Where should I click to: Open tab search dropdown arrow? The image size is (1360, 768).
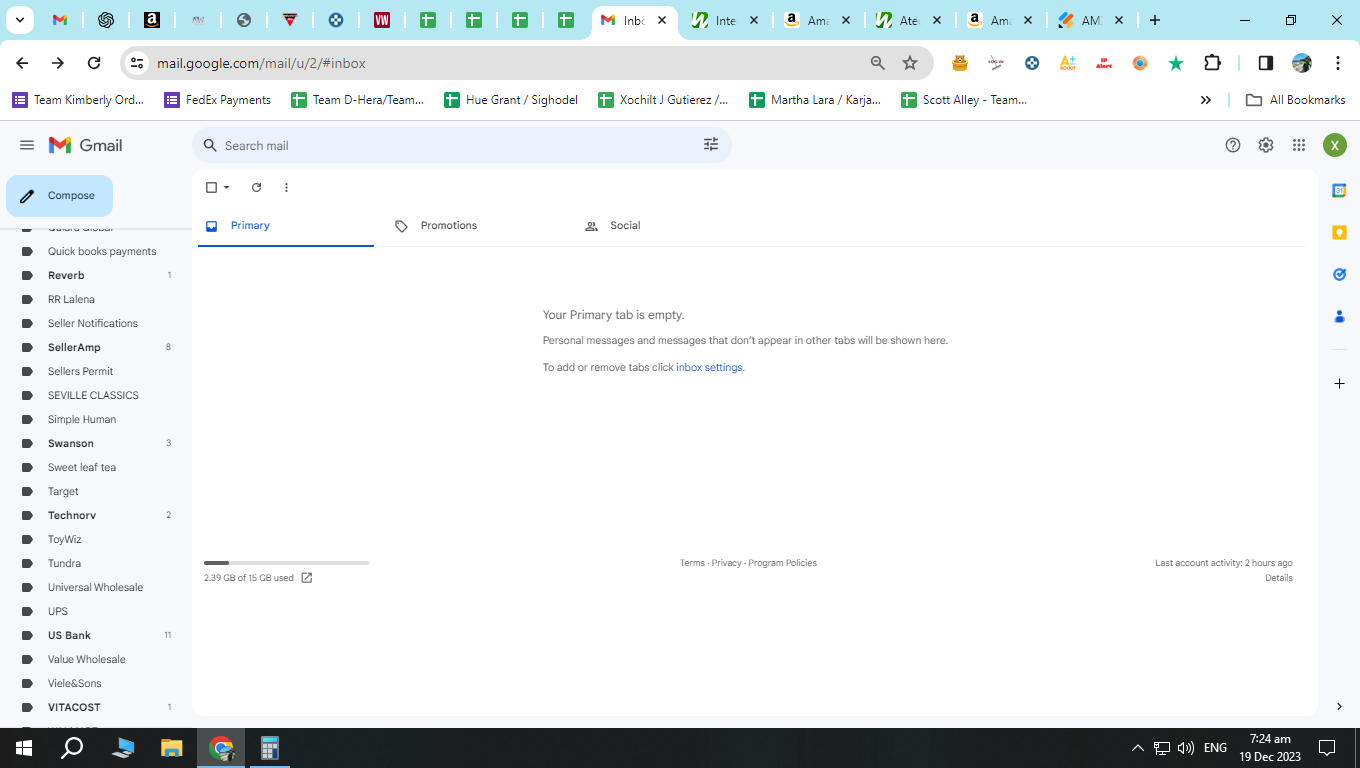(x=19, y=20)
